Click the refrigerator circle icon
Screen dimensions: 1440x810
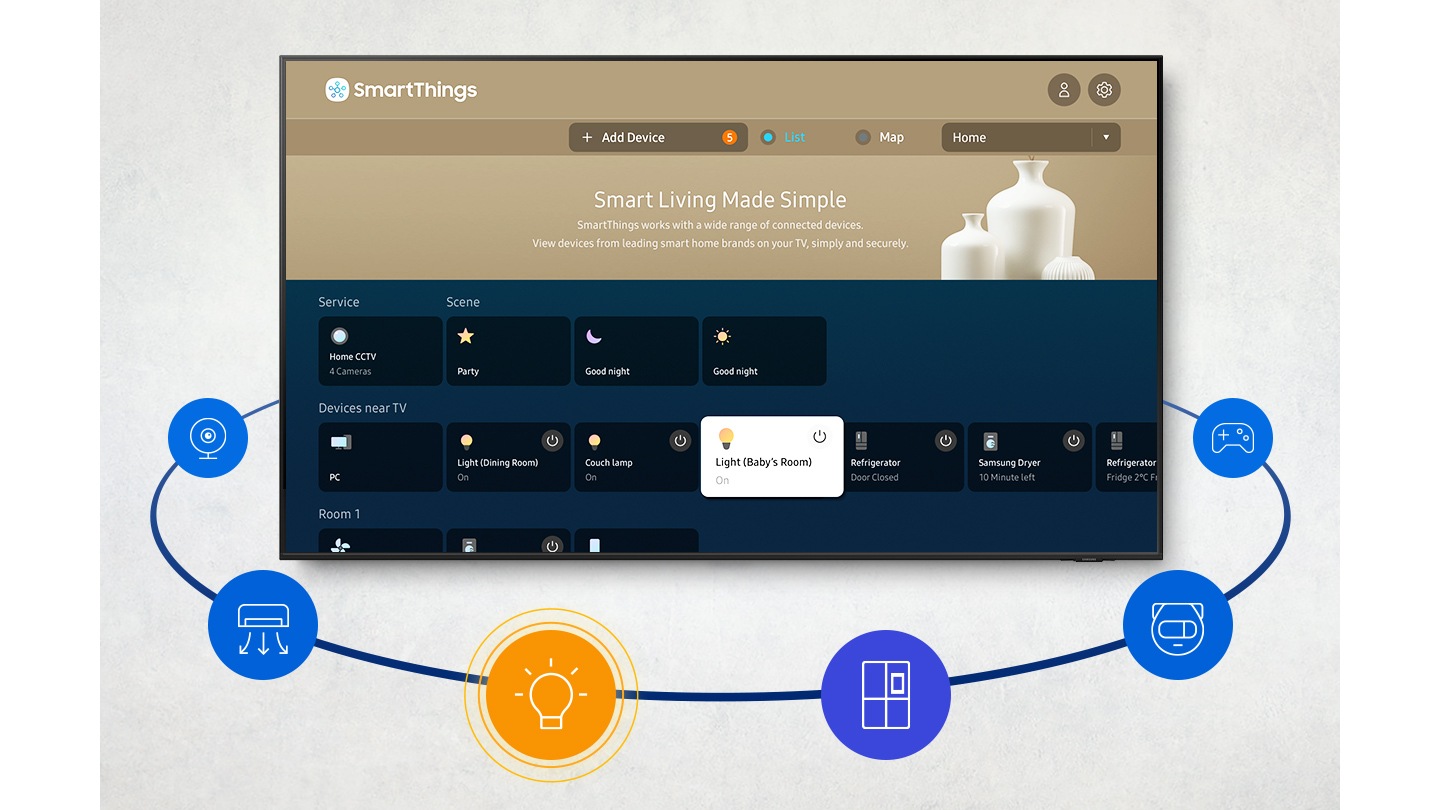point(885,694)
